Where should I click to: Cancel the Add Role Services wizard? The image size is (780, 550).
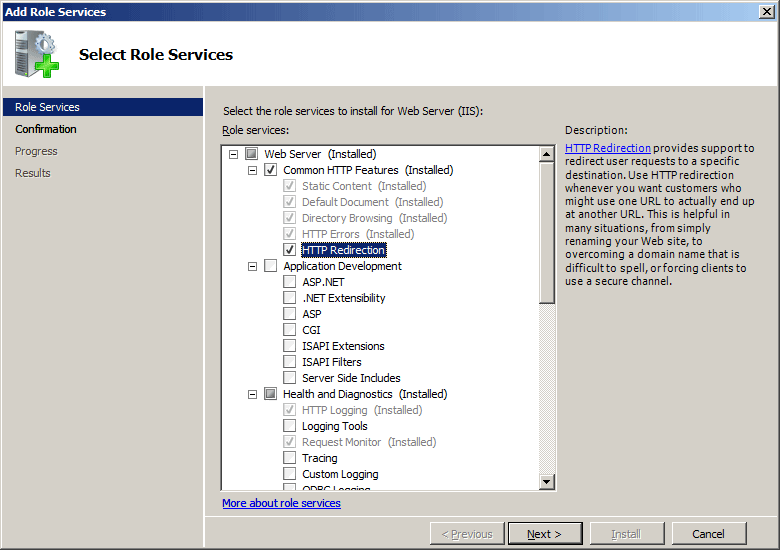709,534
